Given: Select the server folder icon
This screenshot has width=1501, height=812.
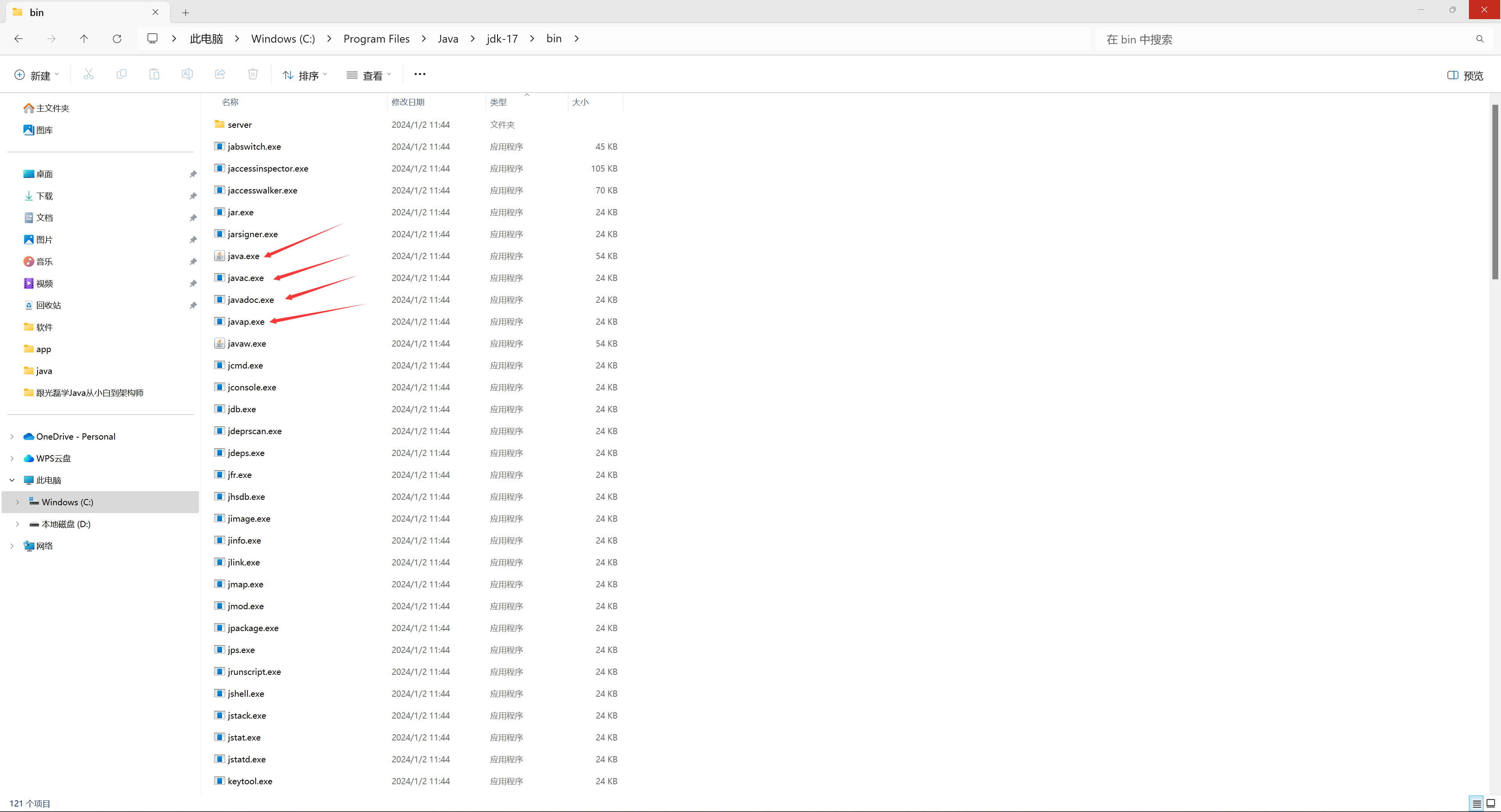Looking at the screenshot, I should coord(220,124).
